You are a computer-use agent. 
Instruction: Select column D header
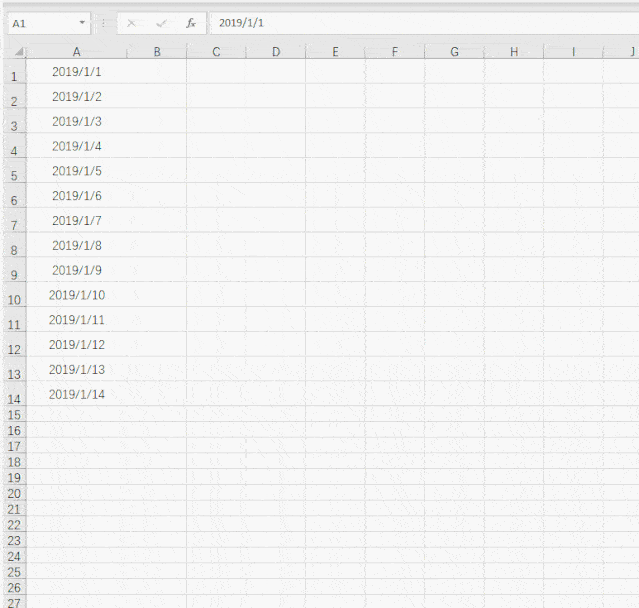click(275, 52)
